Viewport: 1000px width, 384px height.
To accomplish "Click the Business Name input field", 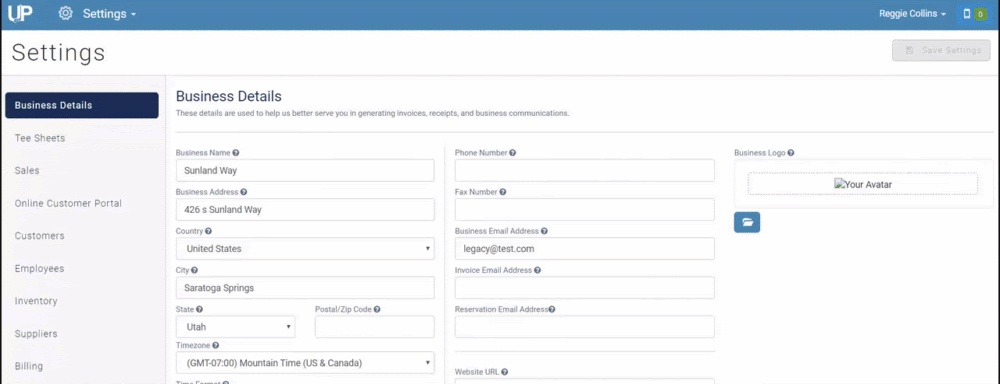I will coord(305,170).
